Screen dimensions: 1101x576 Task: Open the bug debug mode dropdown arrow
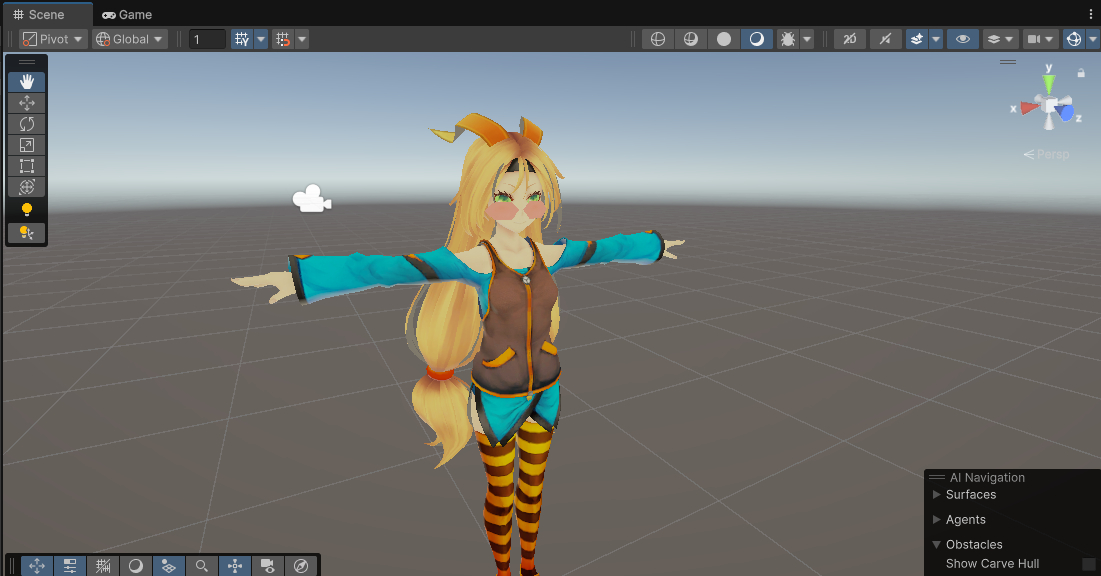tap(807, 39)
